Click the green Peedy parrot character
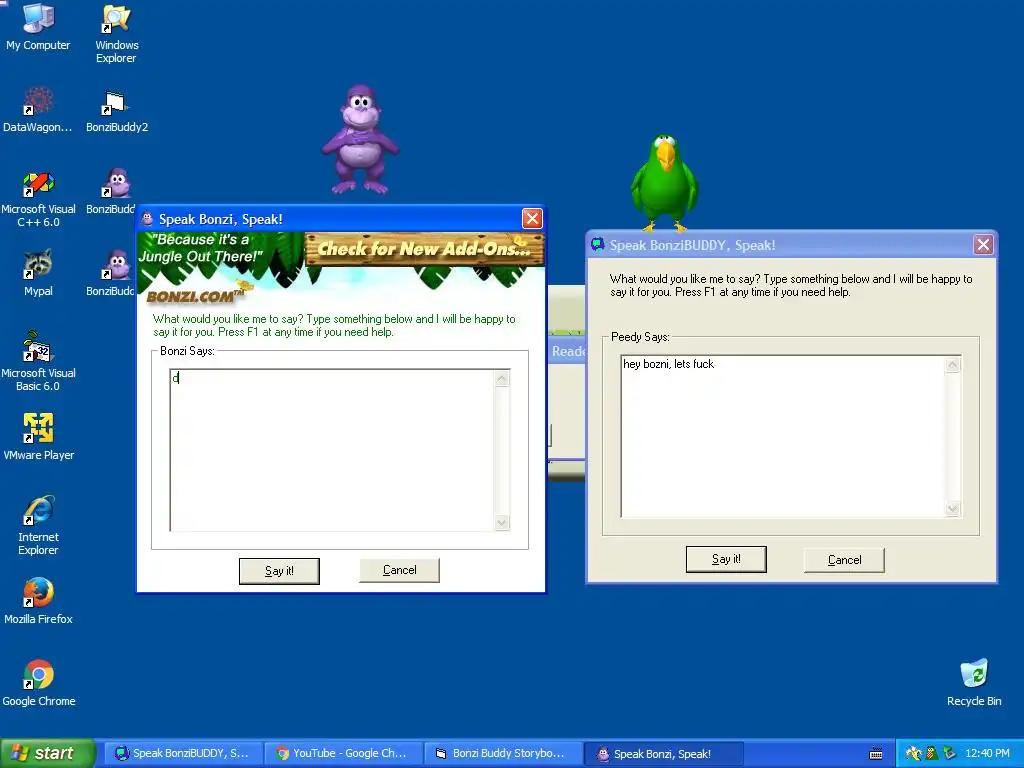The image size is (1024, 768). tap(664, 183)
